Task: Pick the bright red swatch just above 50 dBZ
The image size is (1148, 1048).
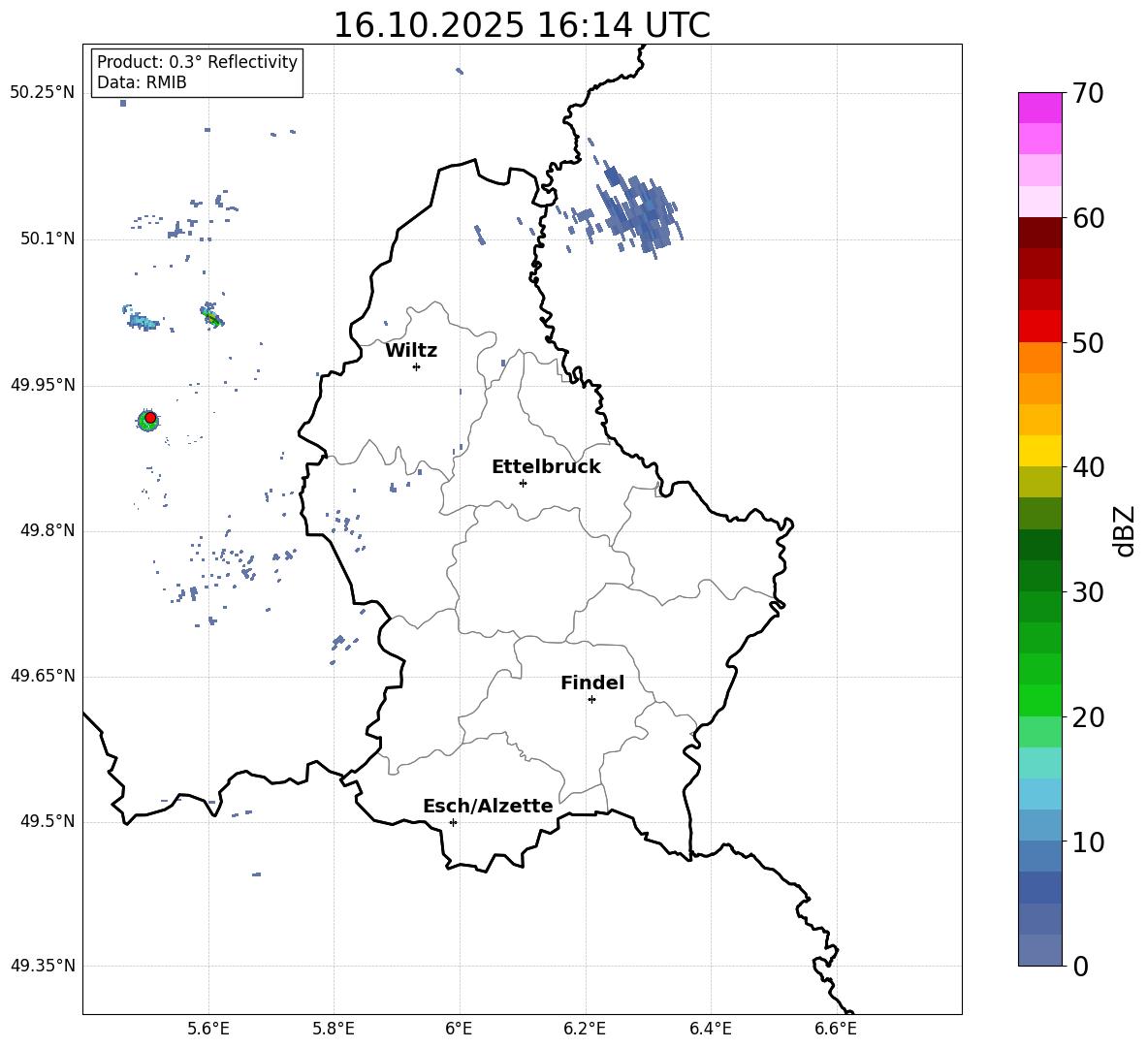Action: pos(1039,327)
